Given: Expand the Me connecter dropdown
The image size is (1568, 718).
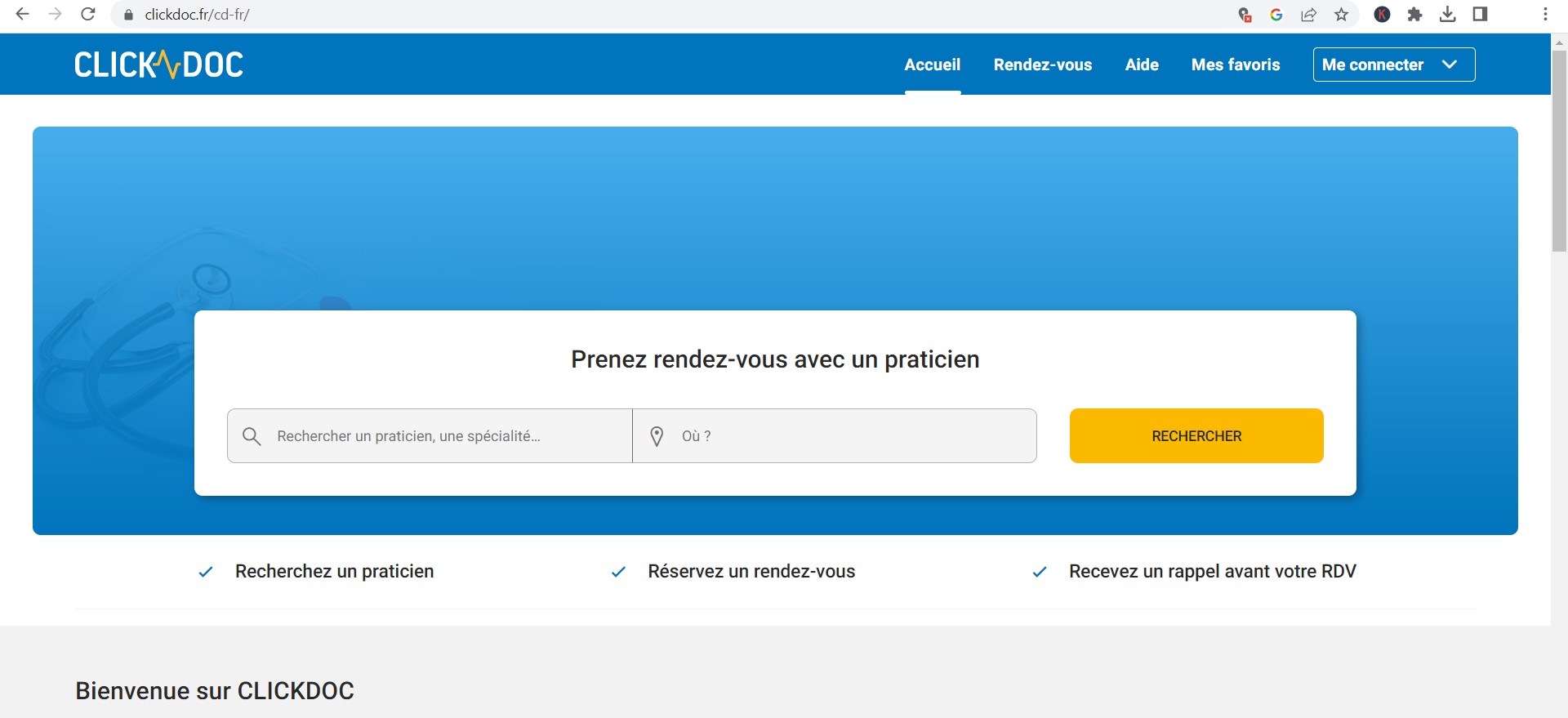Looking at the screenshot, I should click(x=1393, y=65).
